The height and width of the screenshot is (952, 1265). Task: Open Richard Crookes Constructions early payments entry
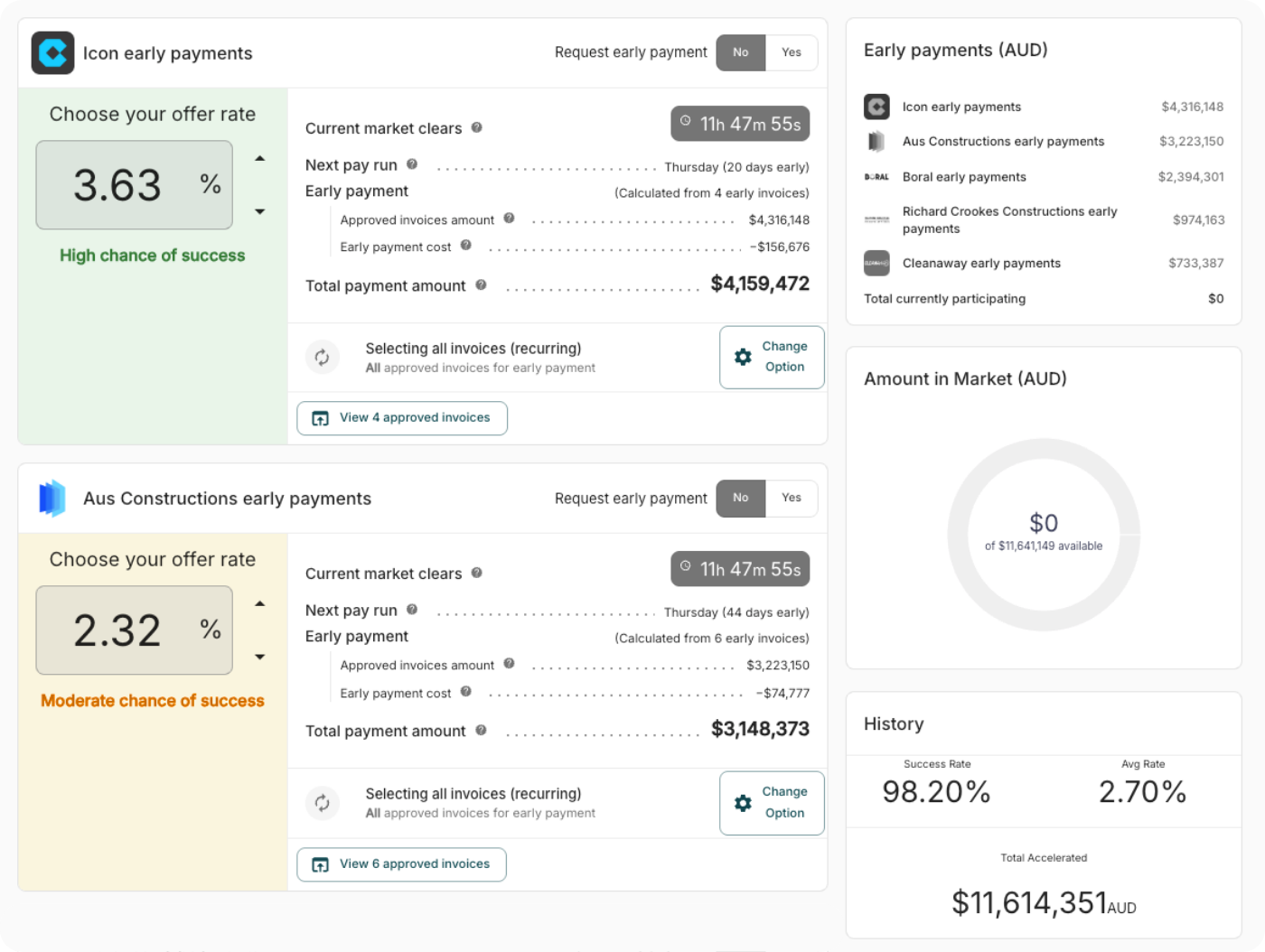click(x=1009, y=219)
